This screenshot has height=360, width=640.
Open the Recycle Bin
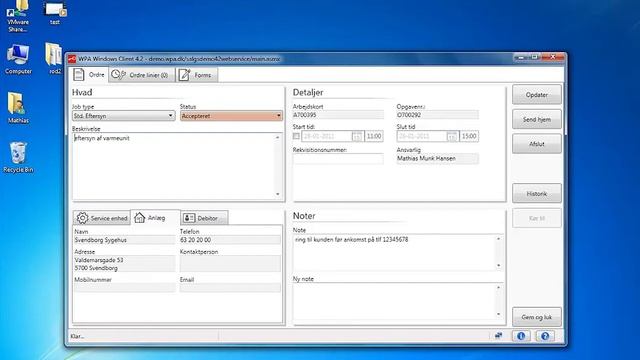[18, 158]
